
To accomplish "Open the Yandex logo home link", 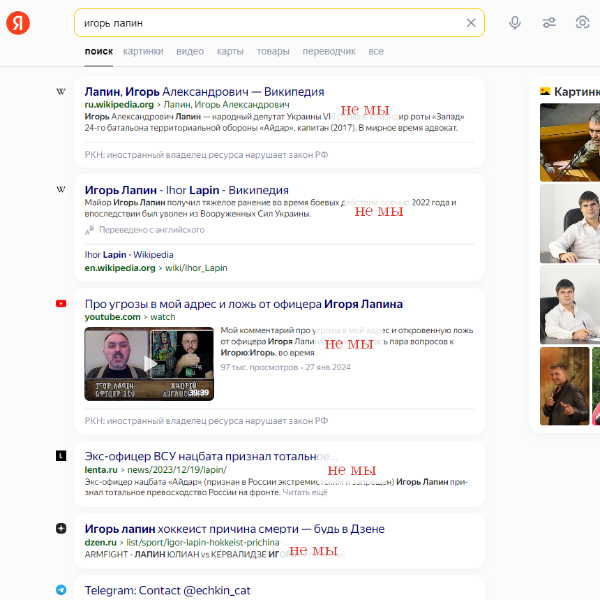I will tap(18, 23).
